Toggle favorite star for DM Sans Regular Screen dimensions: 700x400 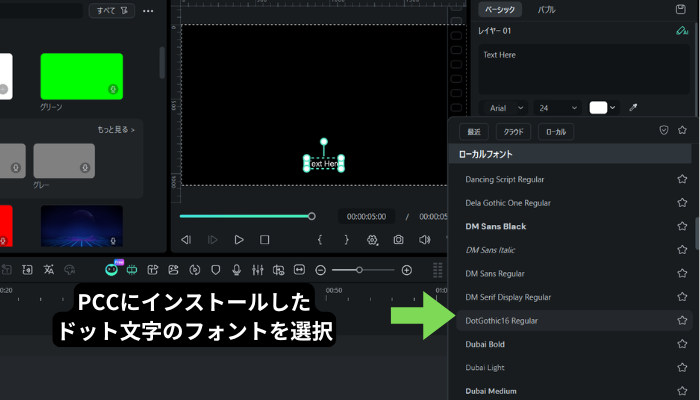click(682, 273)
